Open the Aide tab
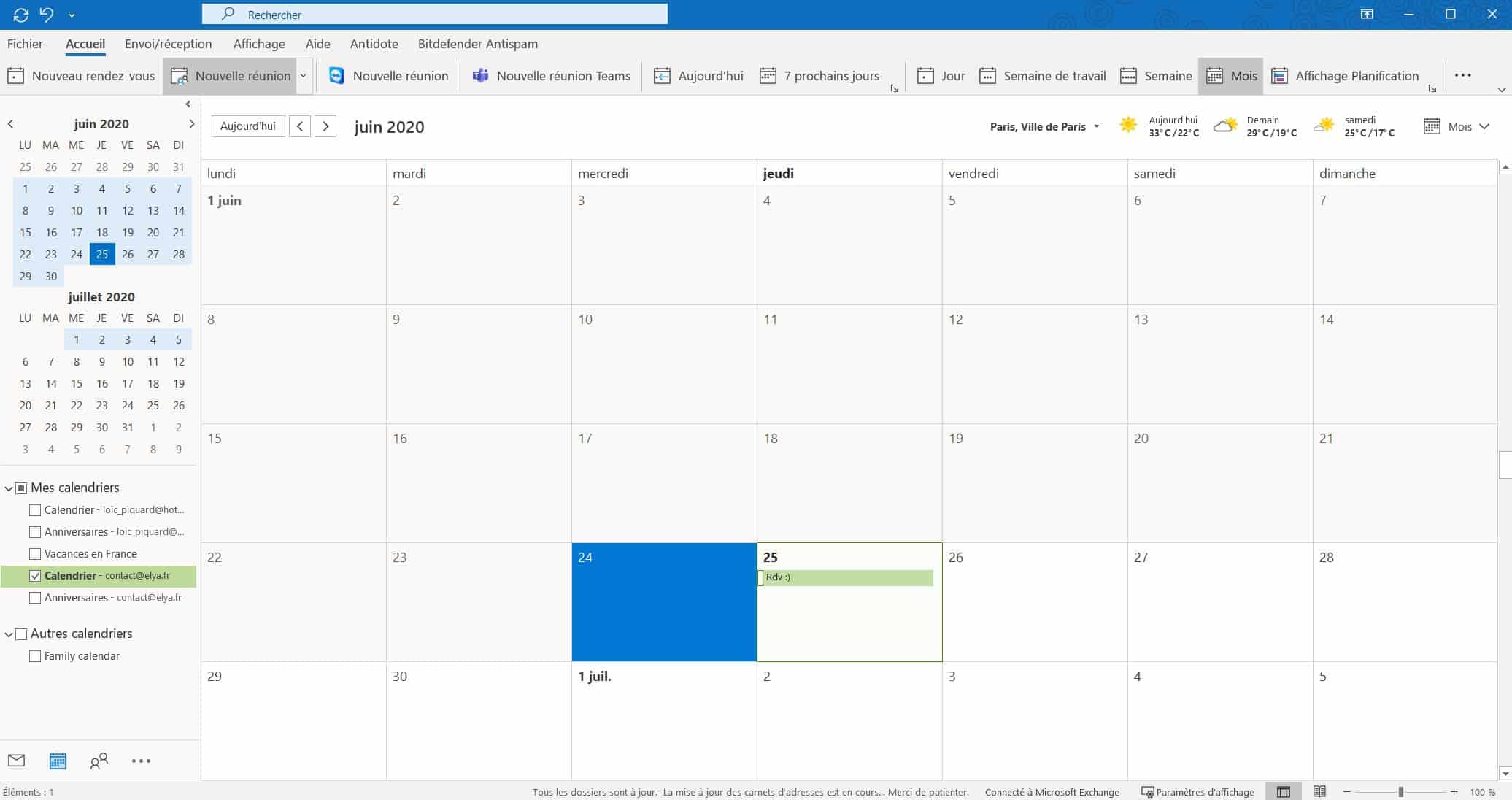Viewport: 1512px width, 800px height. click(x=317, y=44)
